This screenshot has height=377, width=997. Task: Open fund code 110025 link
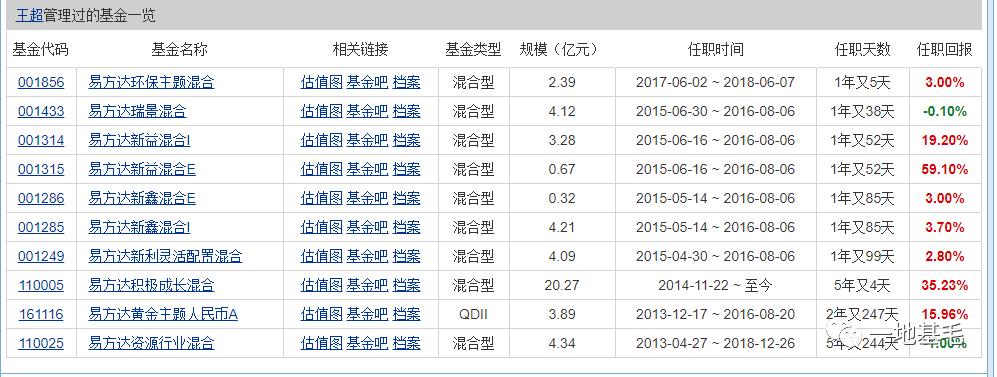(x=41, y=343)
